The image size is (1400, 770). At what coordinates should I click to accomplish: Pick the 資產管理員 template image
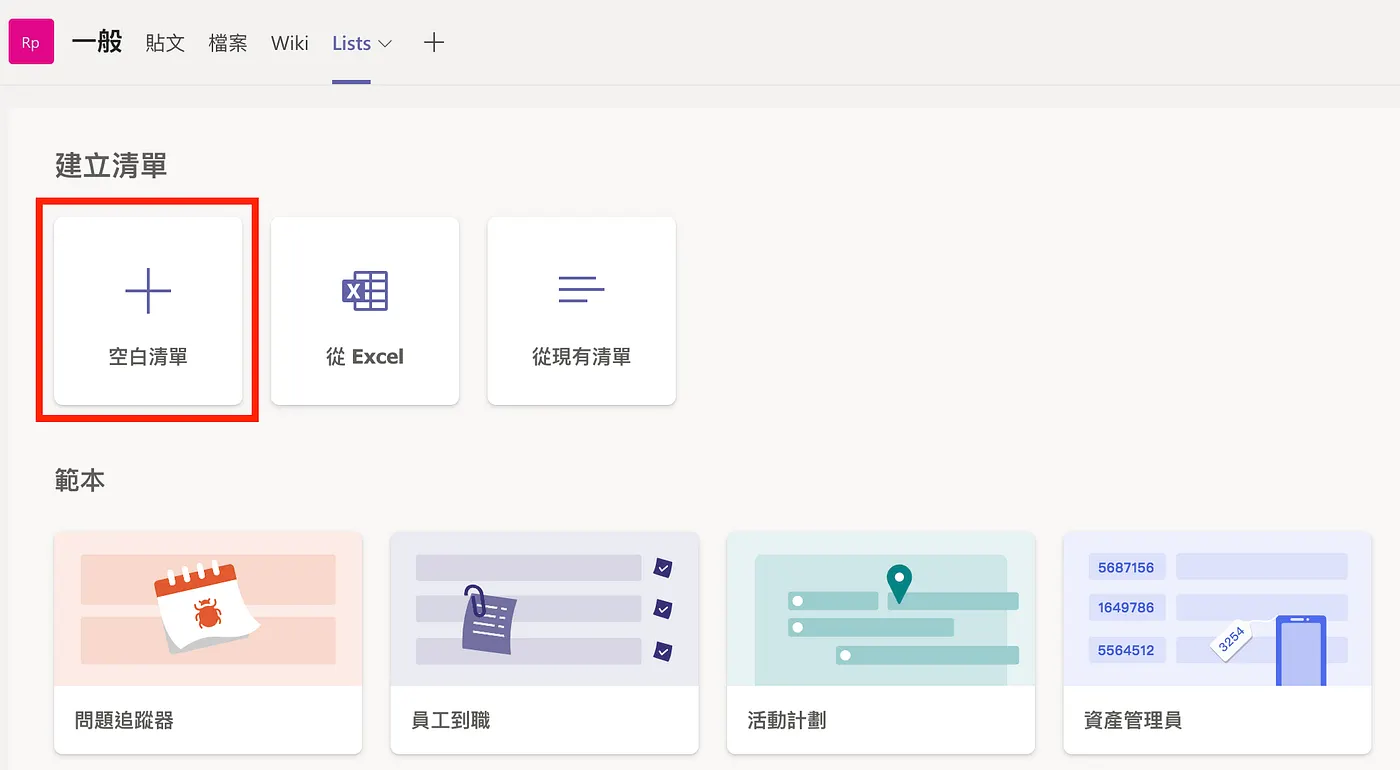(x=1217, y=609)
